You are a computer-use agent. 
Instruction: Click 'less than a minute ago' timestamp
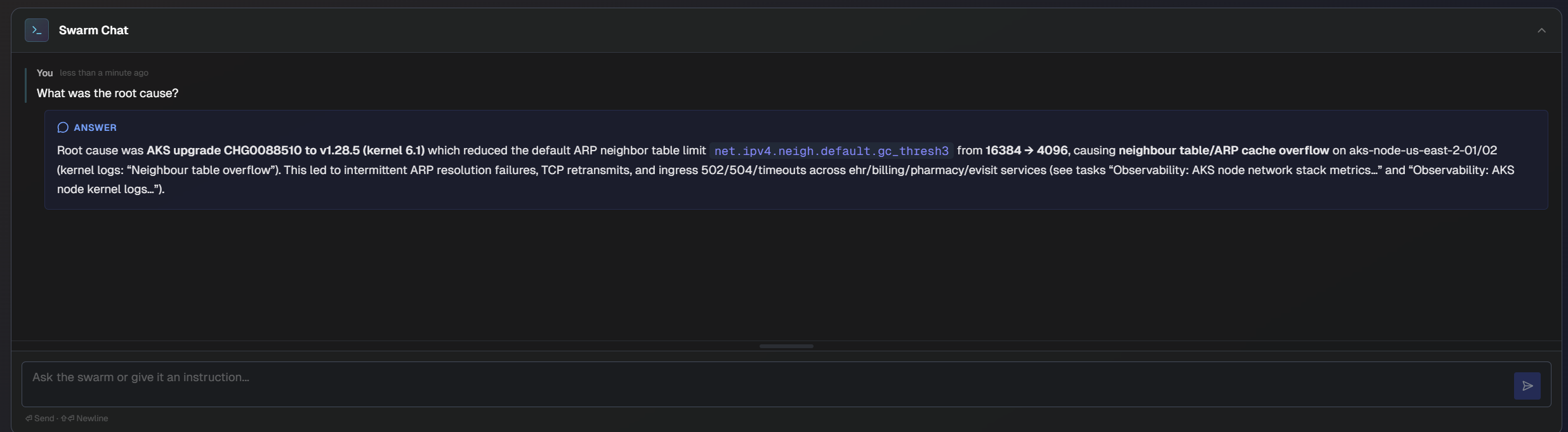pos(104,73)
